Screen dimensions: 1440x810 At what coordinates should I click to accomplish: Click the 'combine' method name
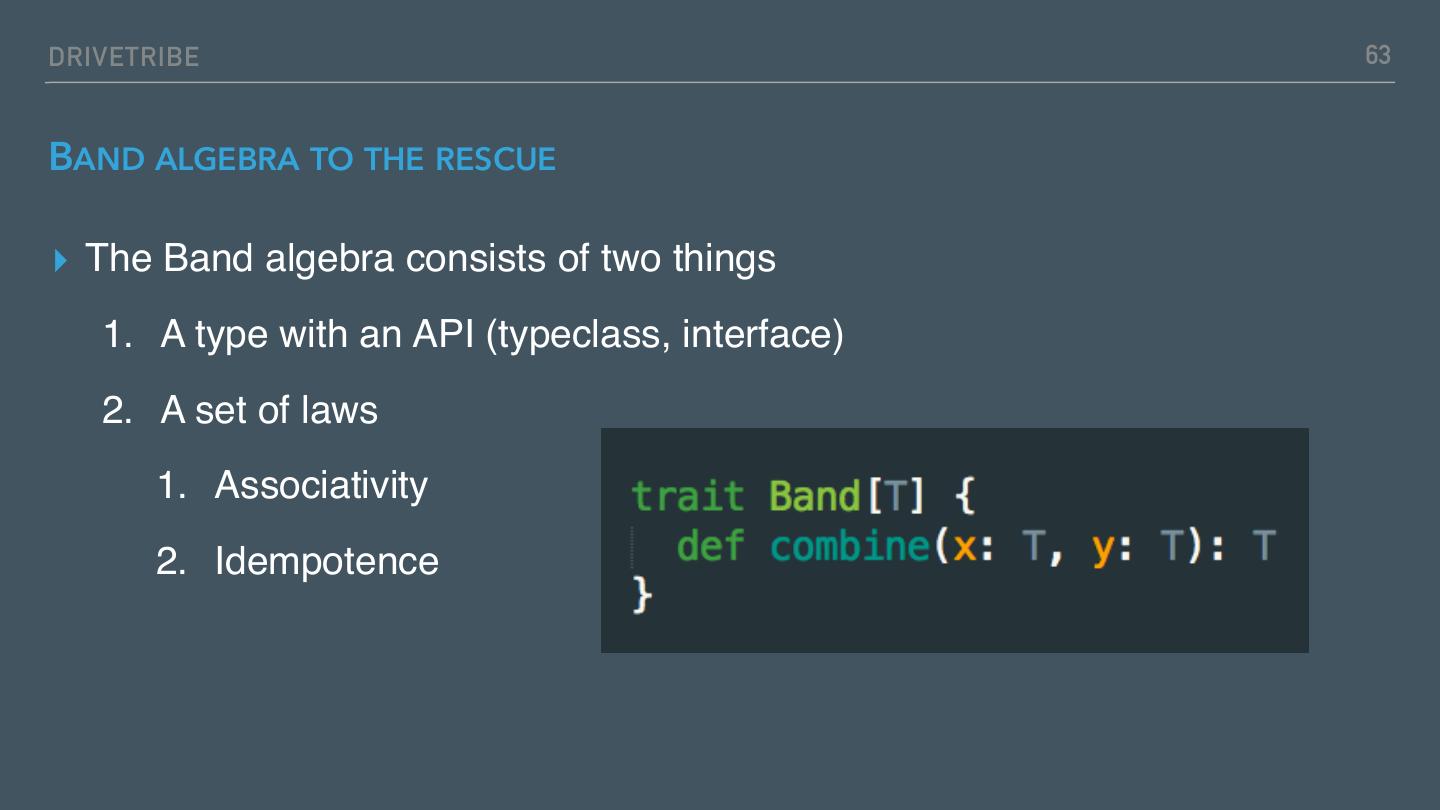click(852, 546)
